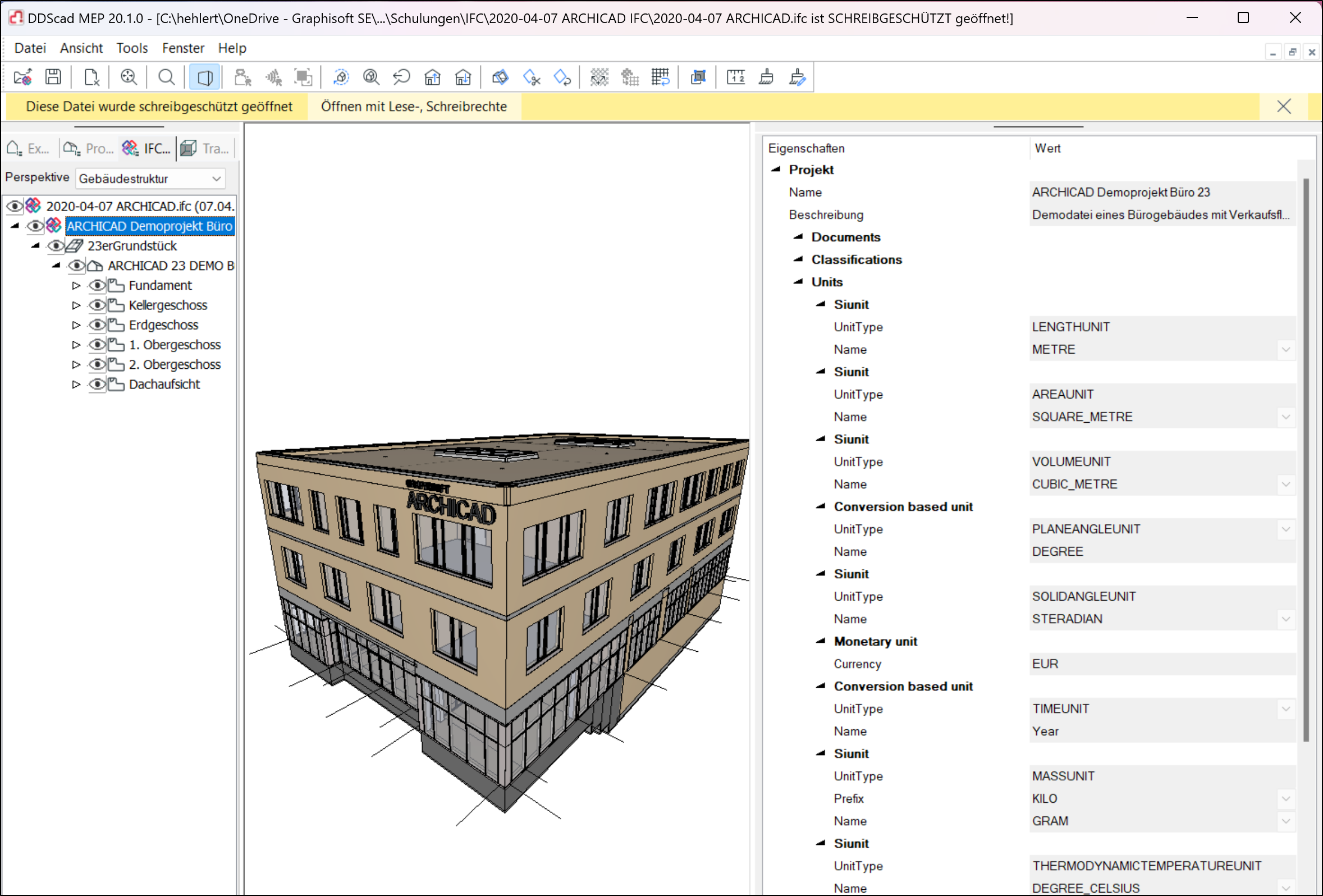Click the paintbrush with pencil icon
Screen dimensions: 1323x896
pyautogui.click(x=798, y=77)
